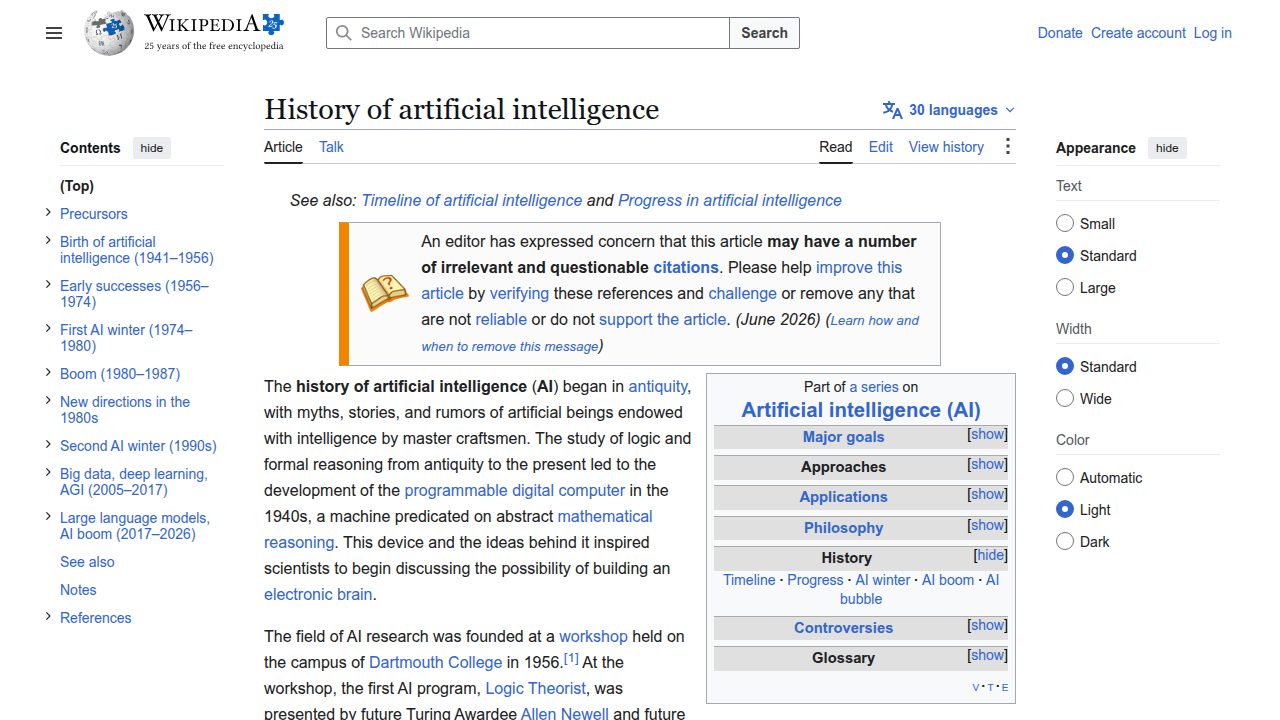Click the V link in navbox footer
This screenshot has height=720, width=1280.
point(976,687)
